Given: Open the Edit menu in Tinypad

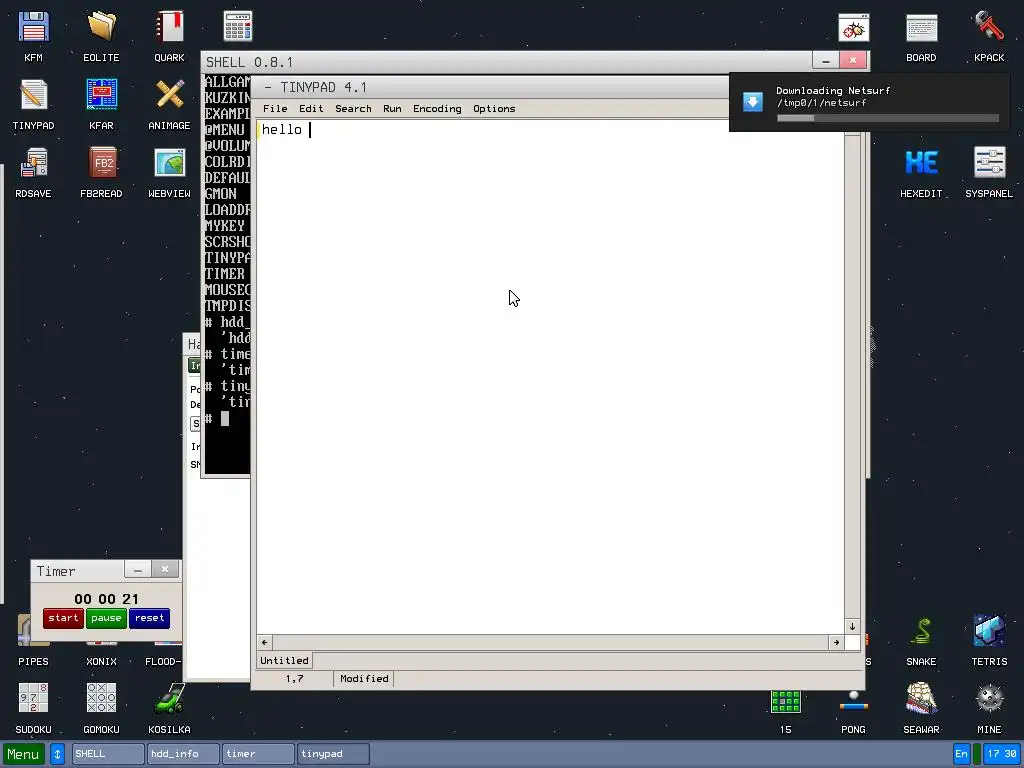Looking at the screenshot, I should point(311,108).
